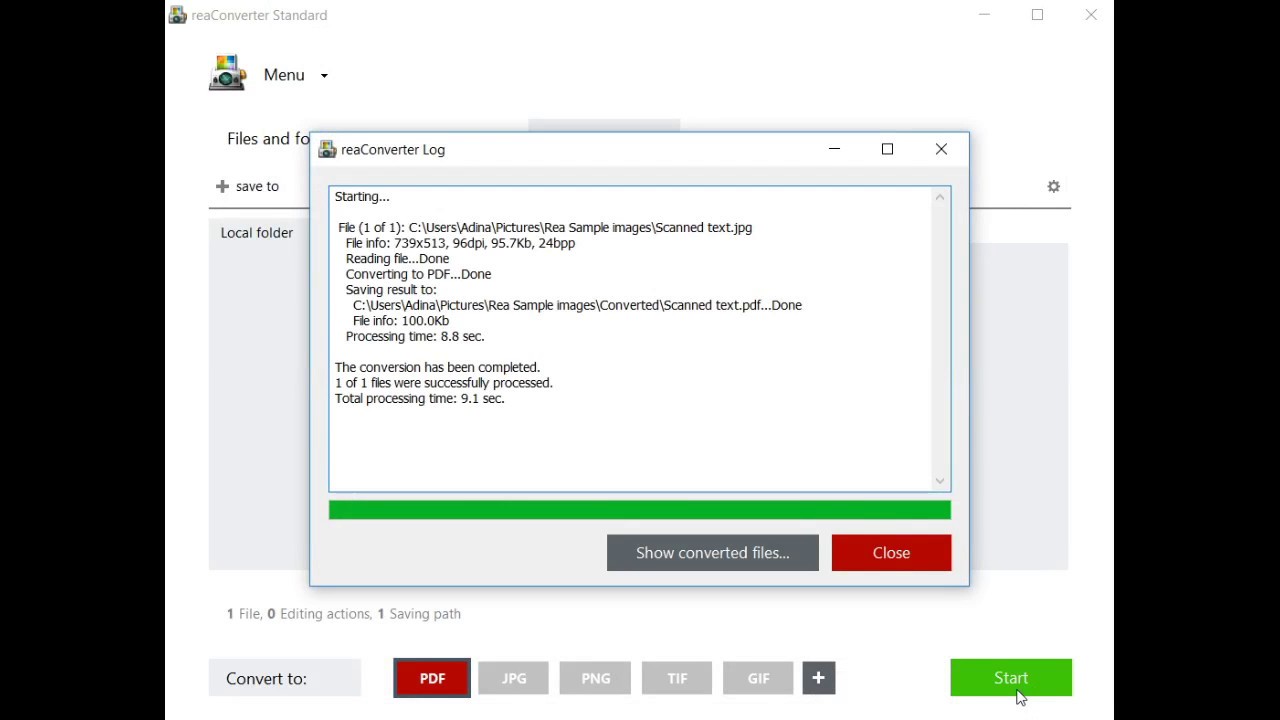The width and height of the screenshot is (1280, 720).
Task: Click the 'File info: 100.0Kb' log line
Action: point(401,321)
